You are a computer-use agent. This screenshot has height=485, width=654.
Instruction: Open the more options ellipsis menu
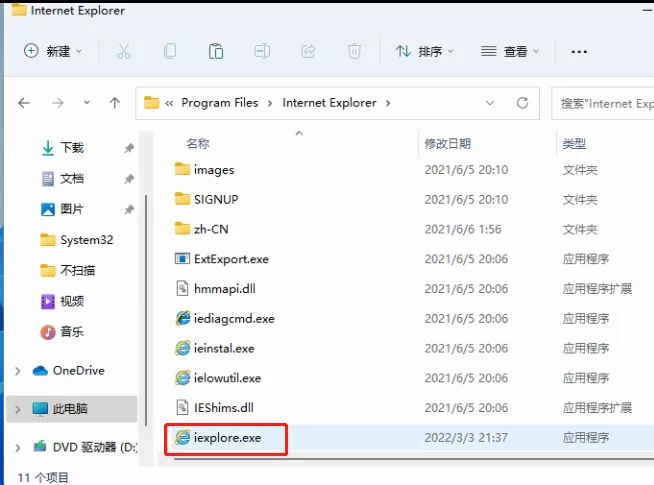tap(579, 52)
